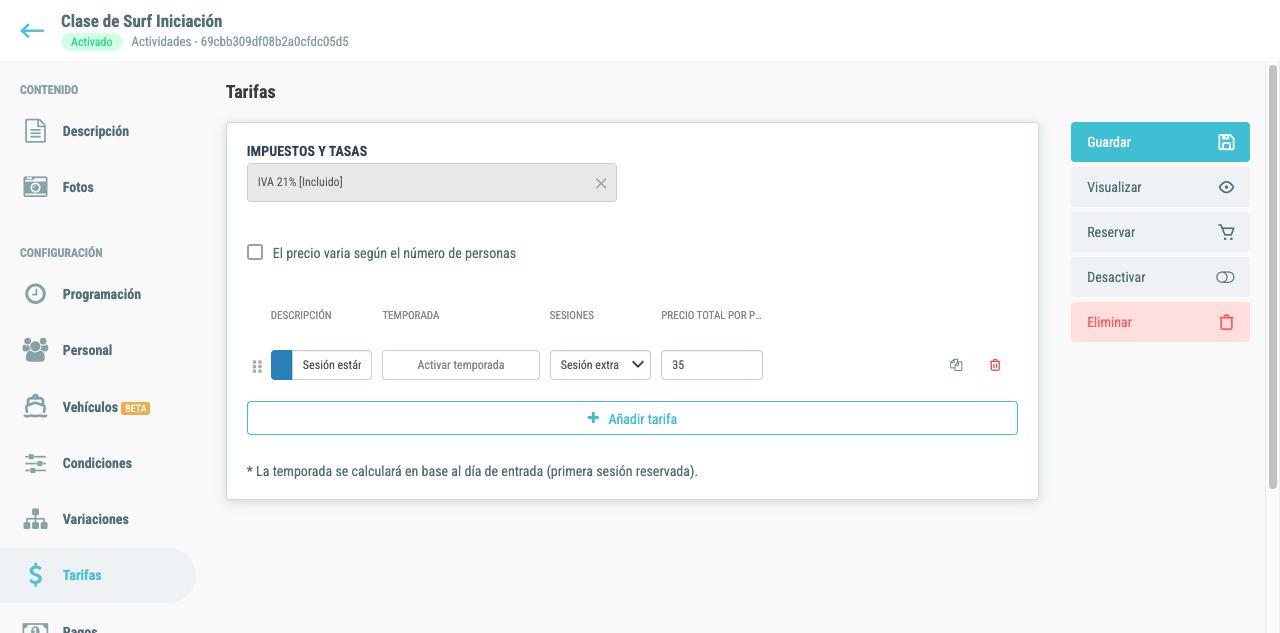Open the Vehículos BETA section
The image size is (1280, 633).
(98, 407)
